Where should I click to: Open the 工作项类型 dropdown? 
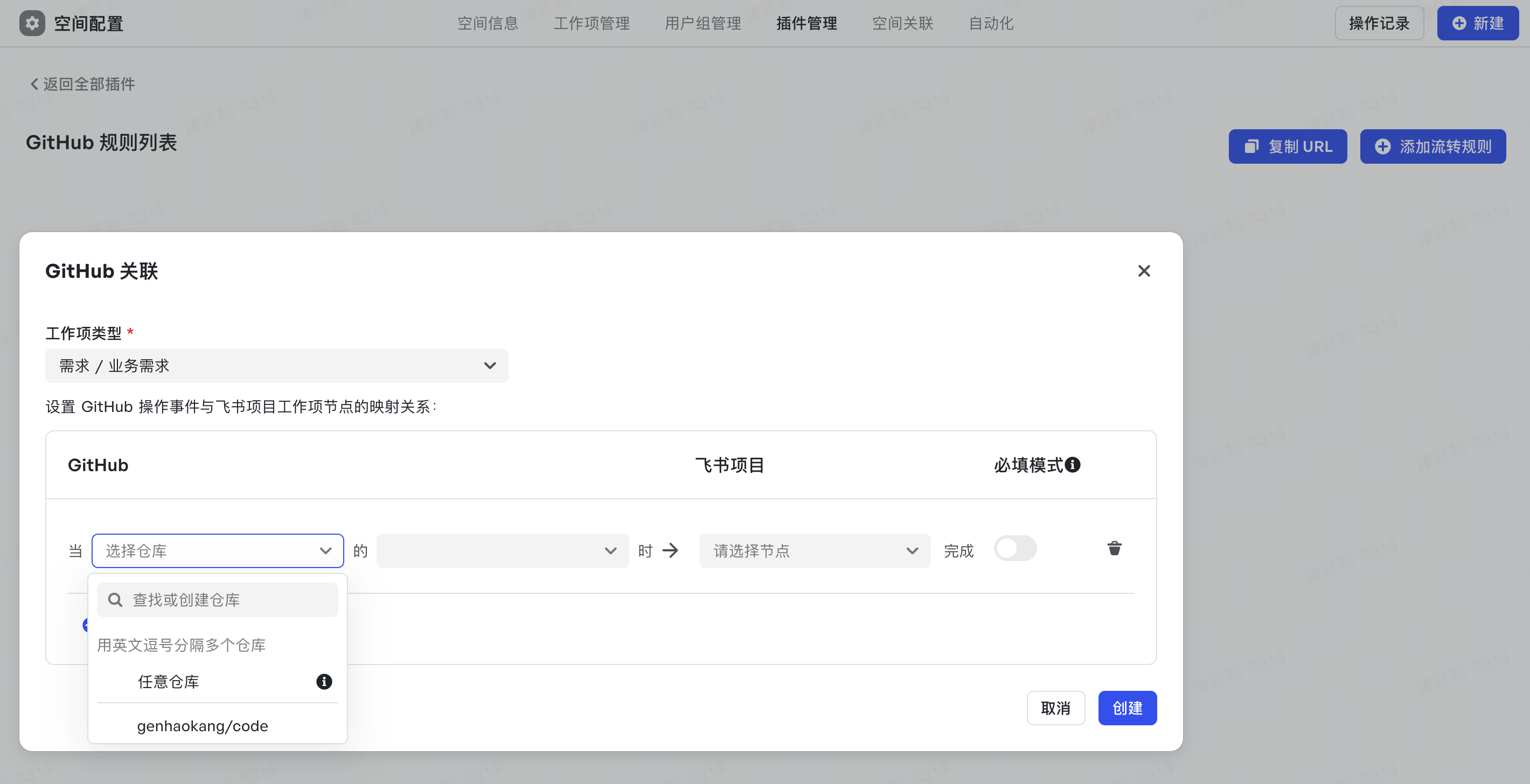pyautogui.click(x=277, y=366)
